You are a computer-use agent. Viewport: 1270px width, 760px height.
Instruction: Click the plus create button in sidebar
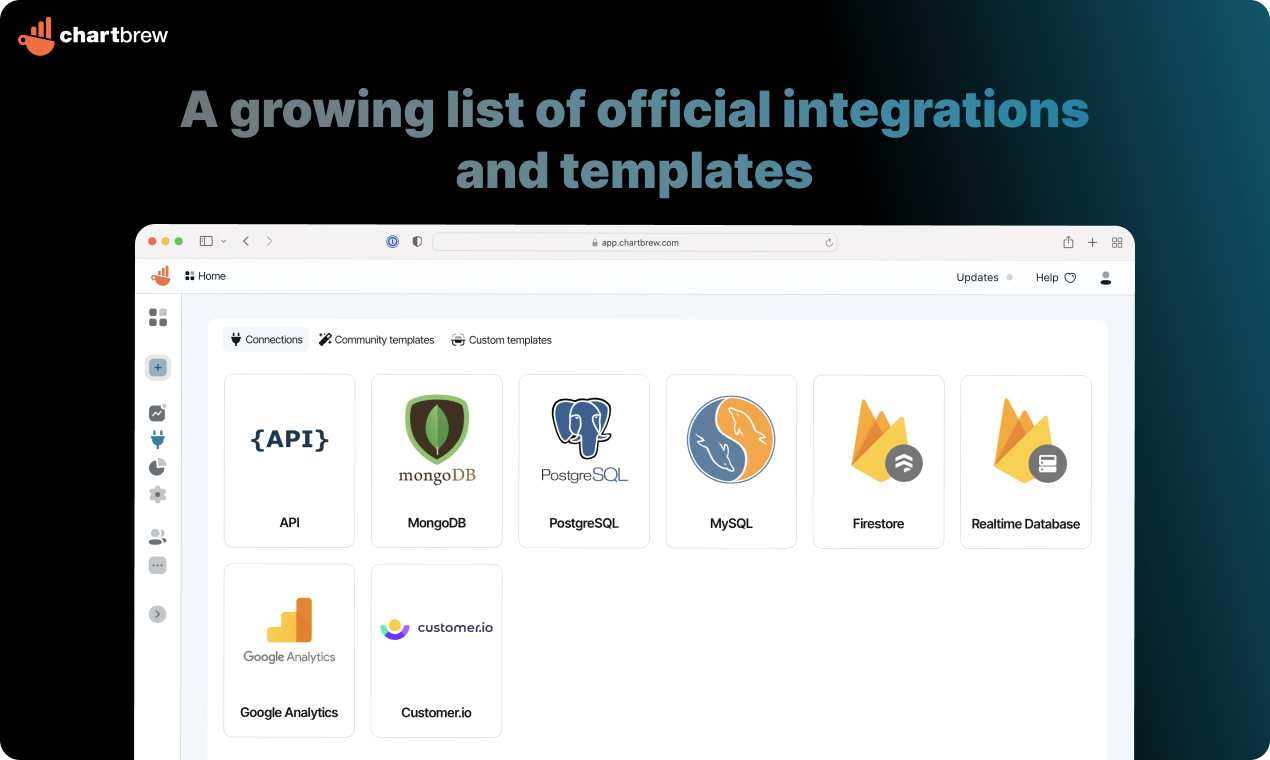click(x=158, y=367)
